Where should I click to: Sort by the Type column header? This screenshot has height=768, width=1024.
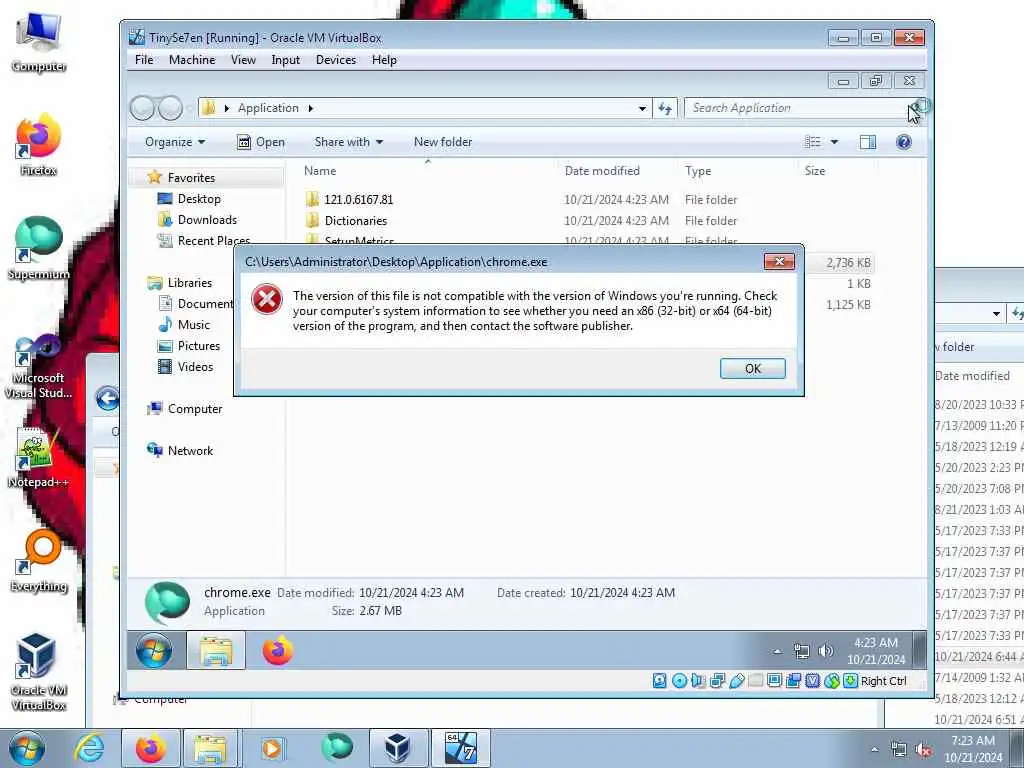[x=698, y=171]
